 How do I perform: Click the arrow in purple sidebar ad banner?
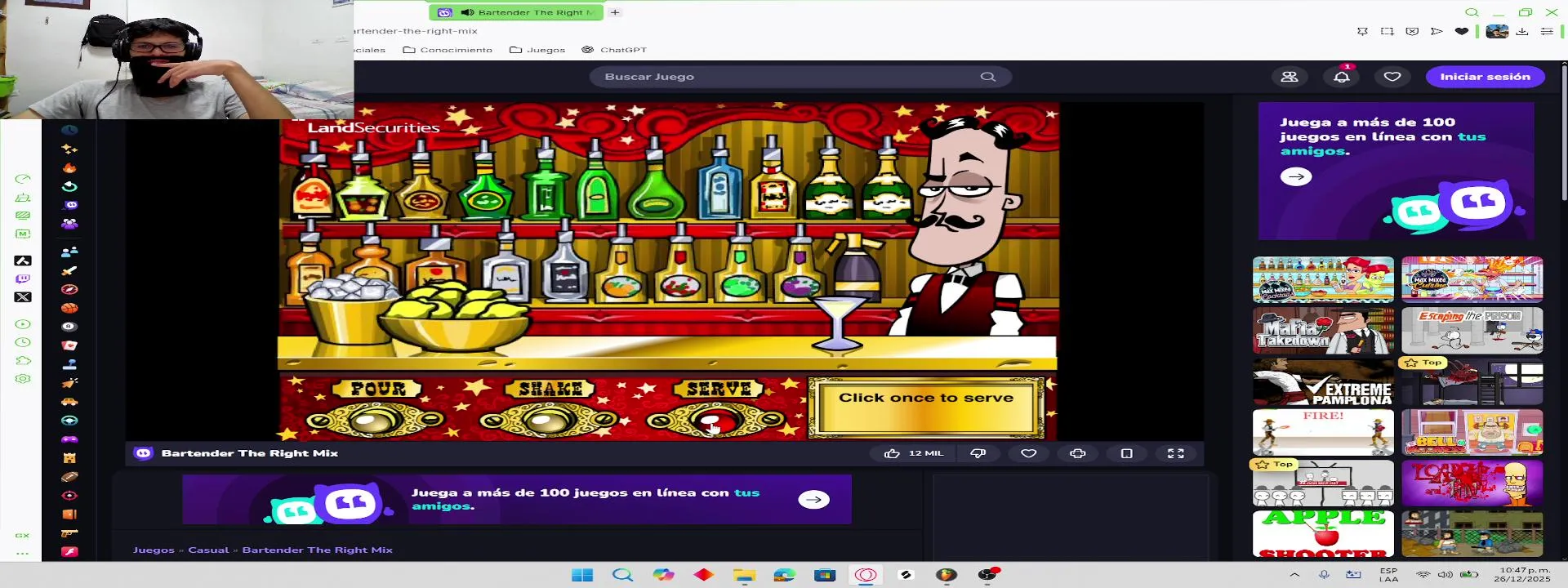1296,176
